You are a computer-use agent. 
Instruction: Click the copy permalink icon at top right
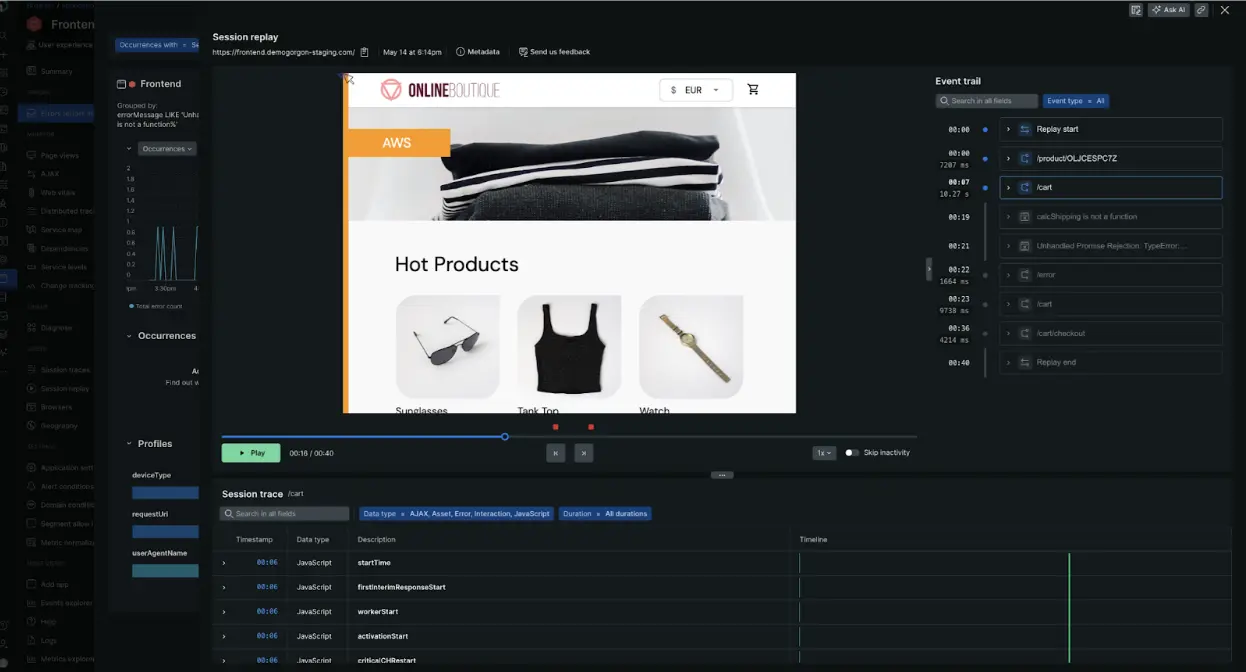(x=1200, y=10)
